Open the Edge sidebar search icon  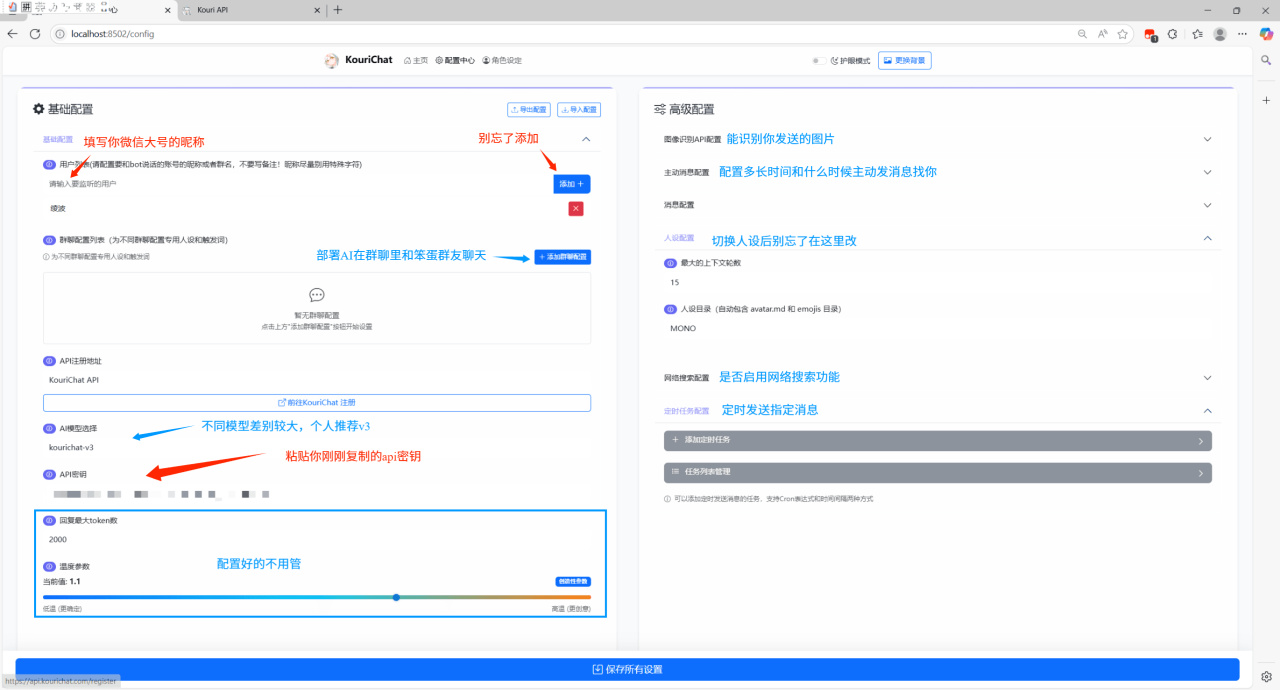tap(1267, 61)
